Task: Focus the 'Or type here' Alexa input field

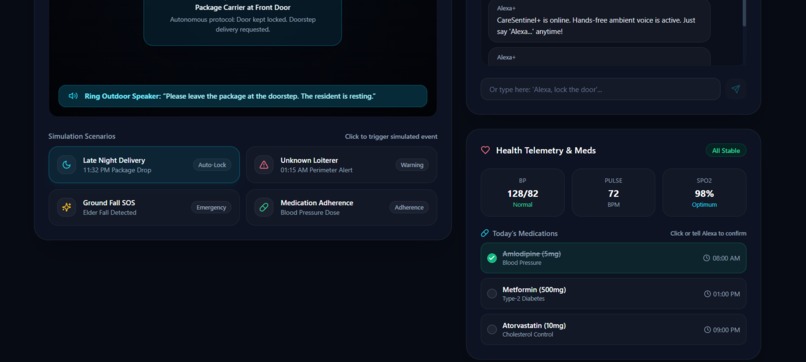Action: pos(600,89)
